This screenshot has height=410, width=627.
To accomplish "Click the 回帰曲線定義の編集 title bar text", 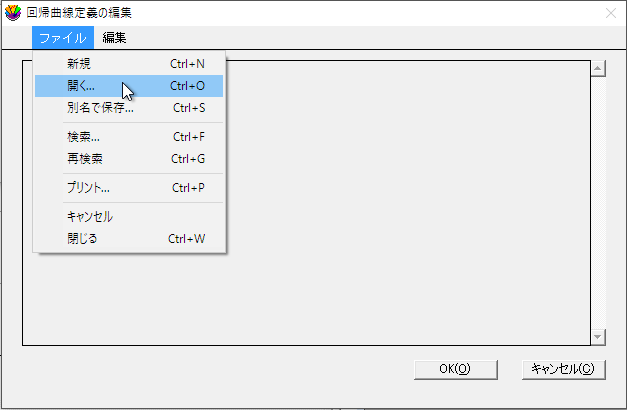I will 79,13.
